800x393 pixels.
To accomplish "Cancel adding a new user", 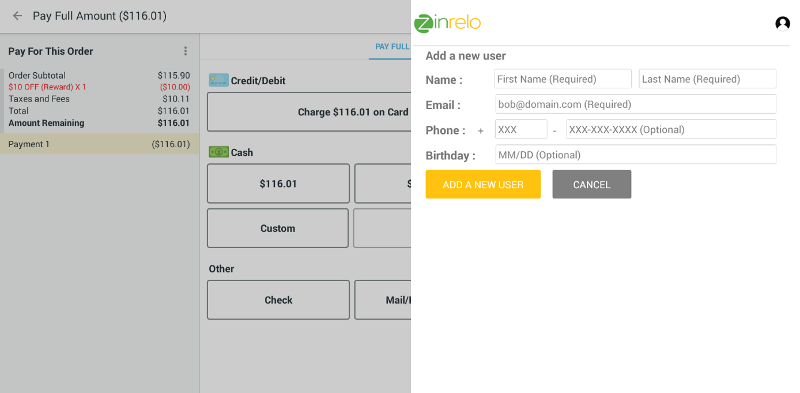I will click(592, 184).
